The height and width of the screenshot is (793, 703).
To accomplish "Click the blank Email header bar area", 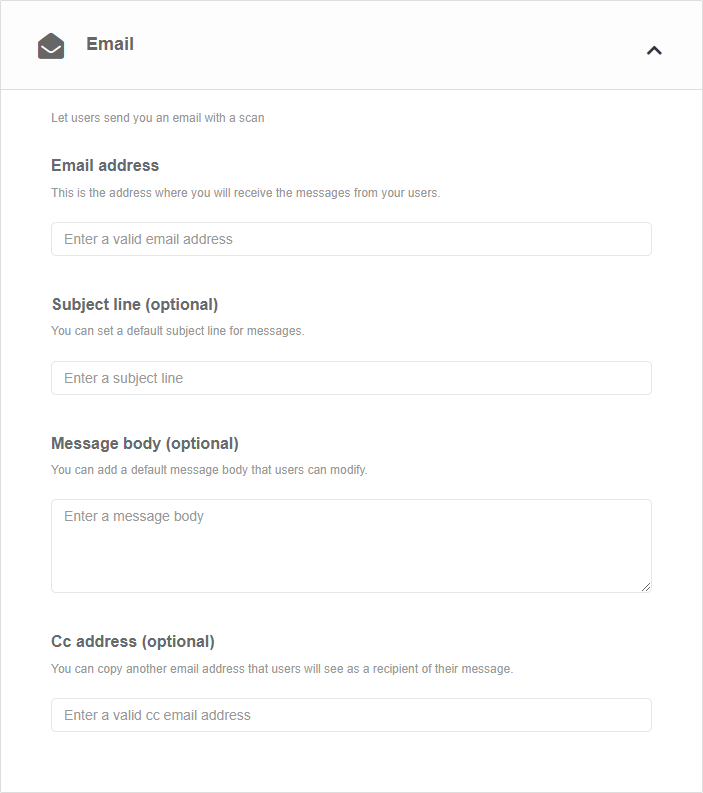I will coord(380,46).
